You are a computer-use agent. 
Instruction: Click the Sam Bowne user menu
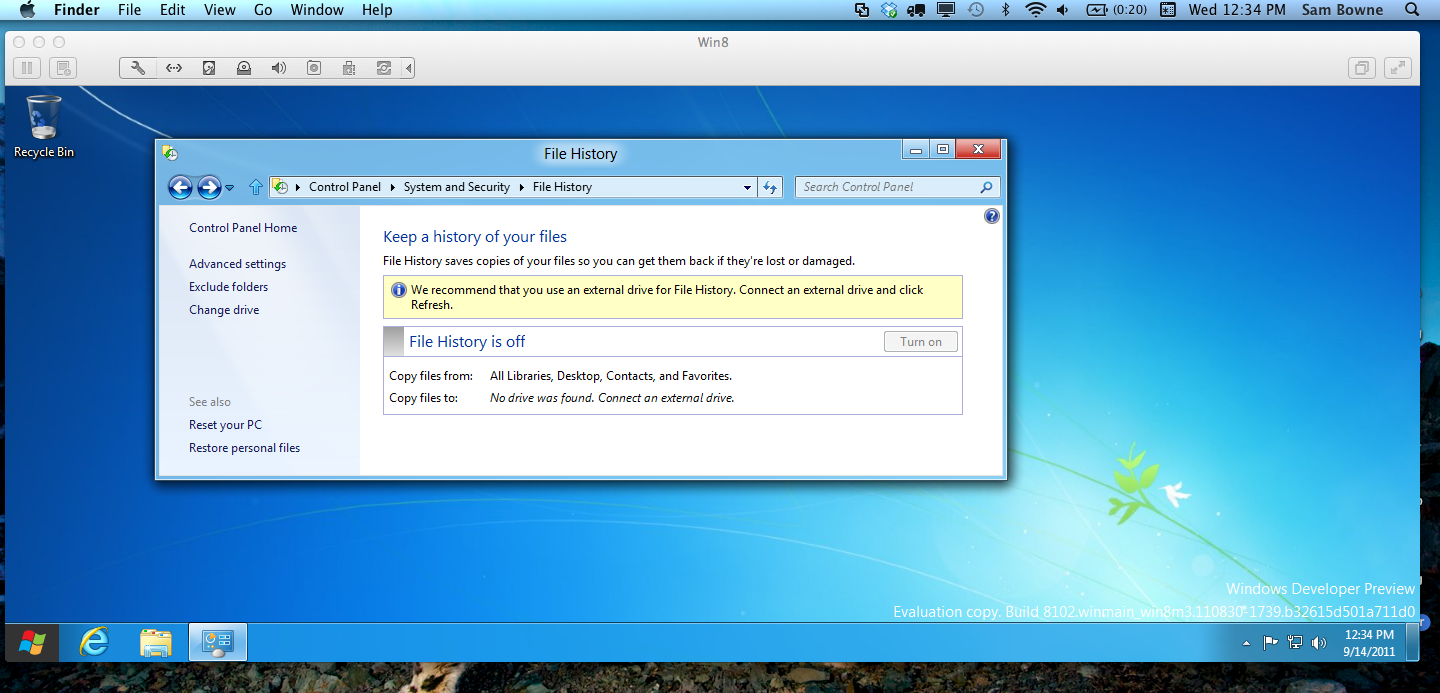point(1342,10)
